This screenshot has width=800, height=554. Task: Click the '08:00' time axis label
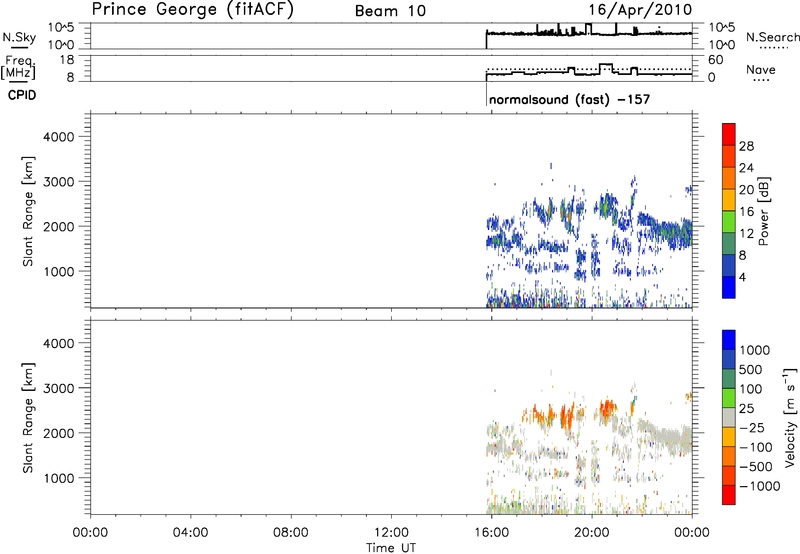pyautogui.click(x=290, y=533)
